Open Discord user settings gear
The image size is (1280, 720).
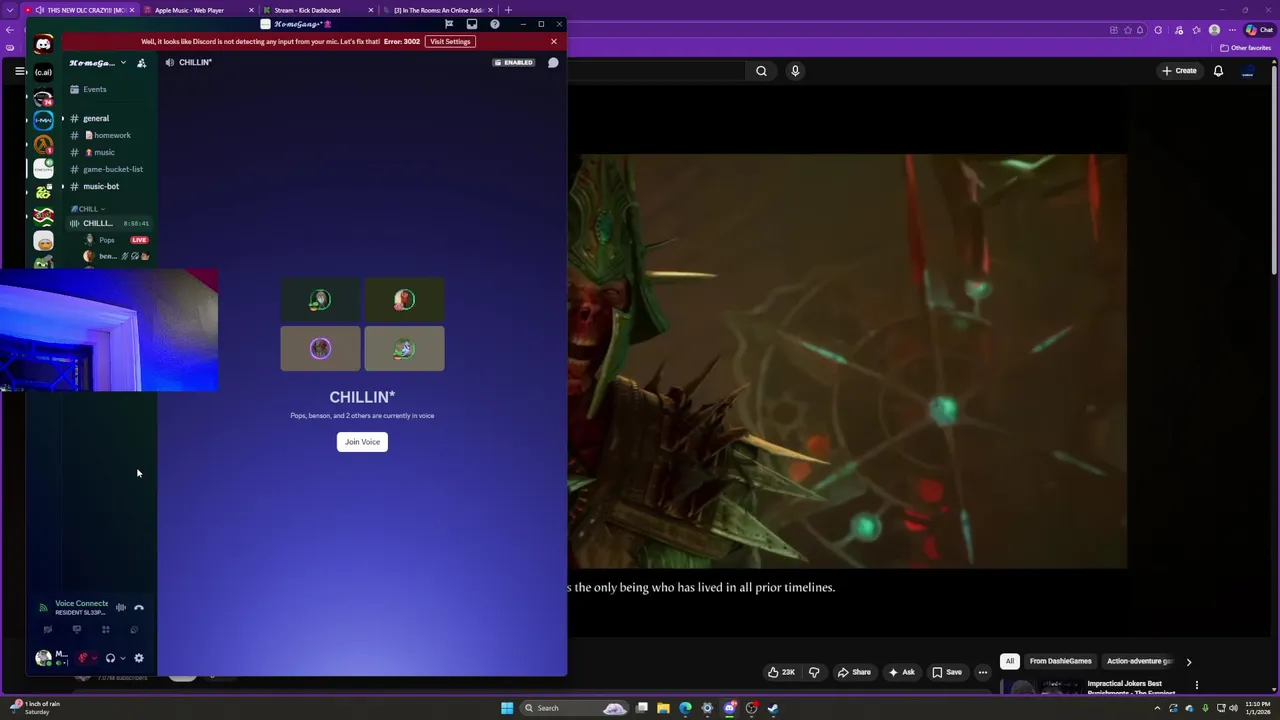coord(139,658)
